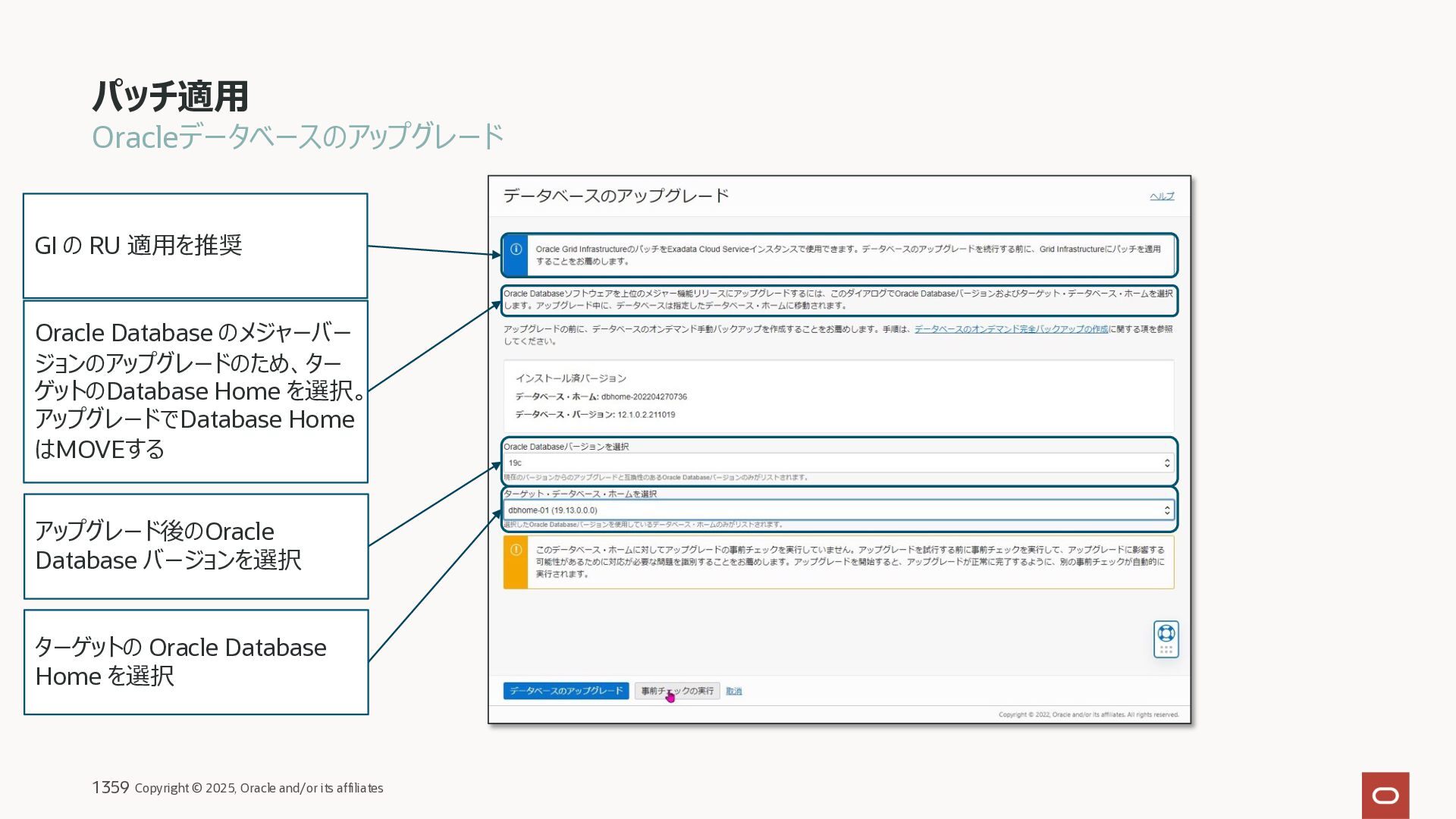The image size is (1456, 819).
Task: Click the slide page number 1359
Action: coord(111,787)
